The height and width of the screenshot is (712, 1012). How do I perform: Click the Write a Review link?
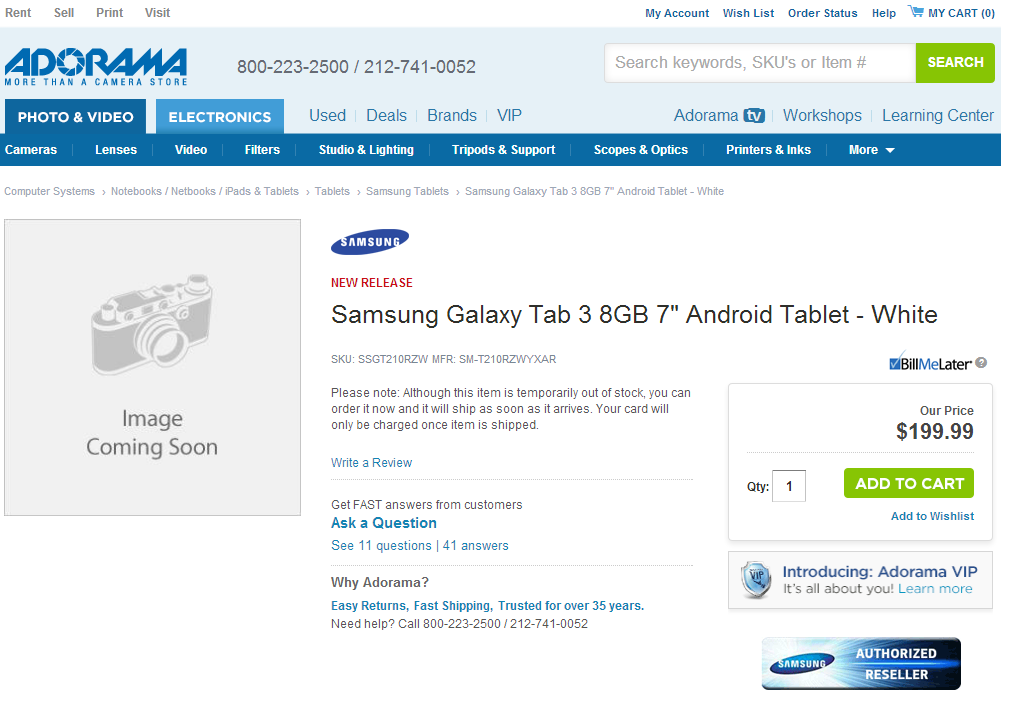pyautogui.click(x=371, y=463)
